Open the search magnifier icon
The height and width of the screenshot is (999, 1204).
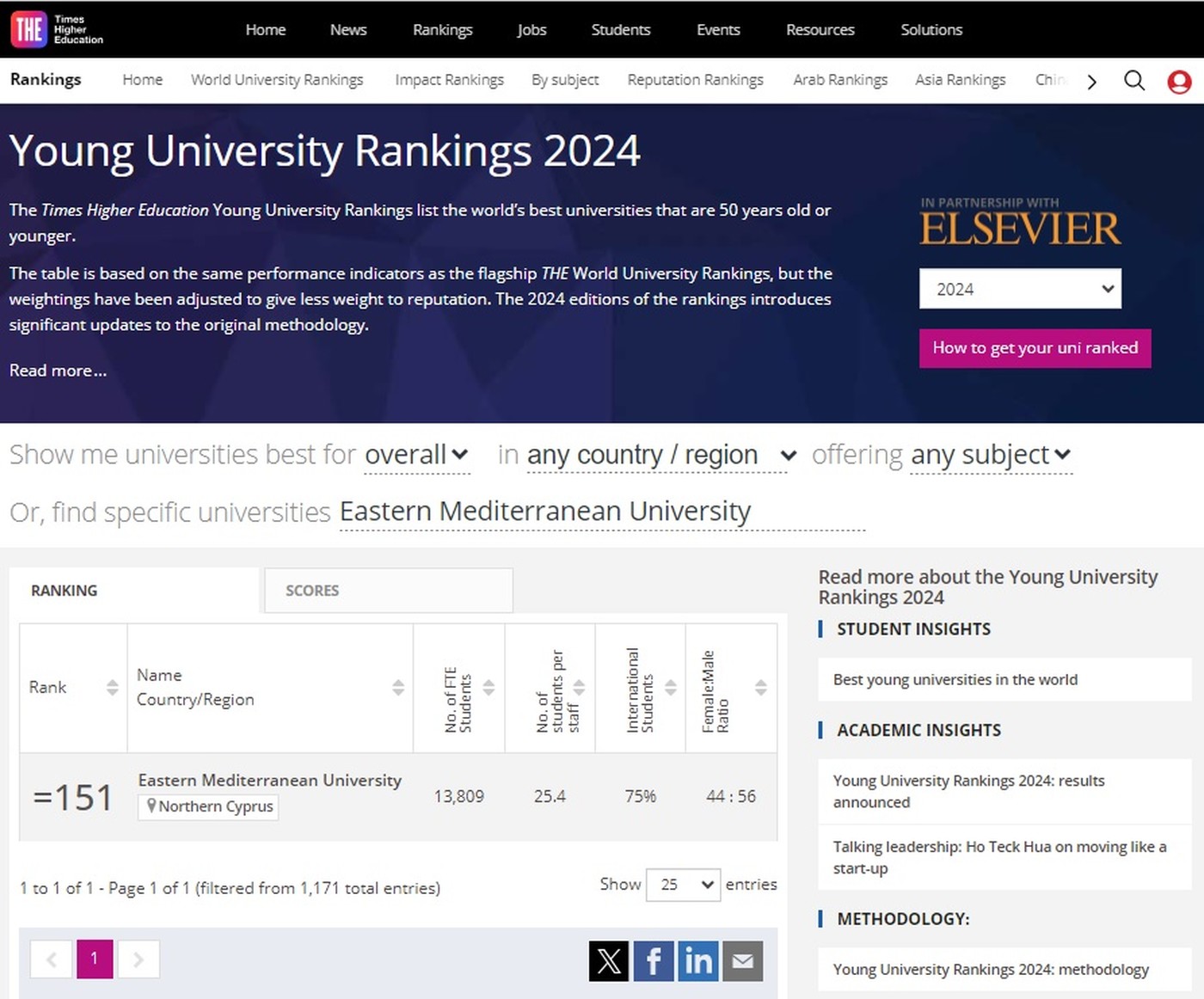(1134, 80)
